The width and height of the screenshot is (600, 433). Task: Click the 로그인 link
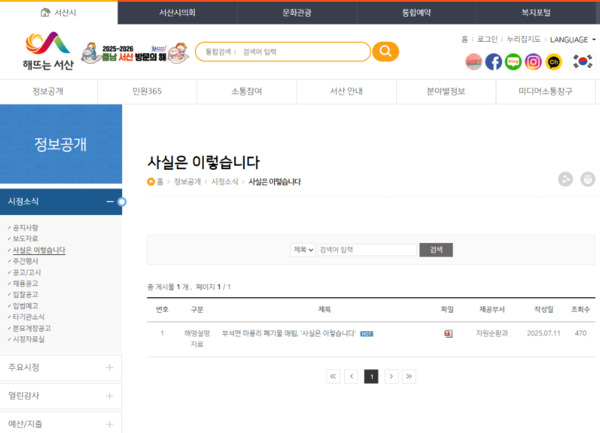pos(487,39)
